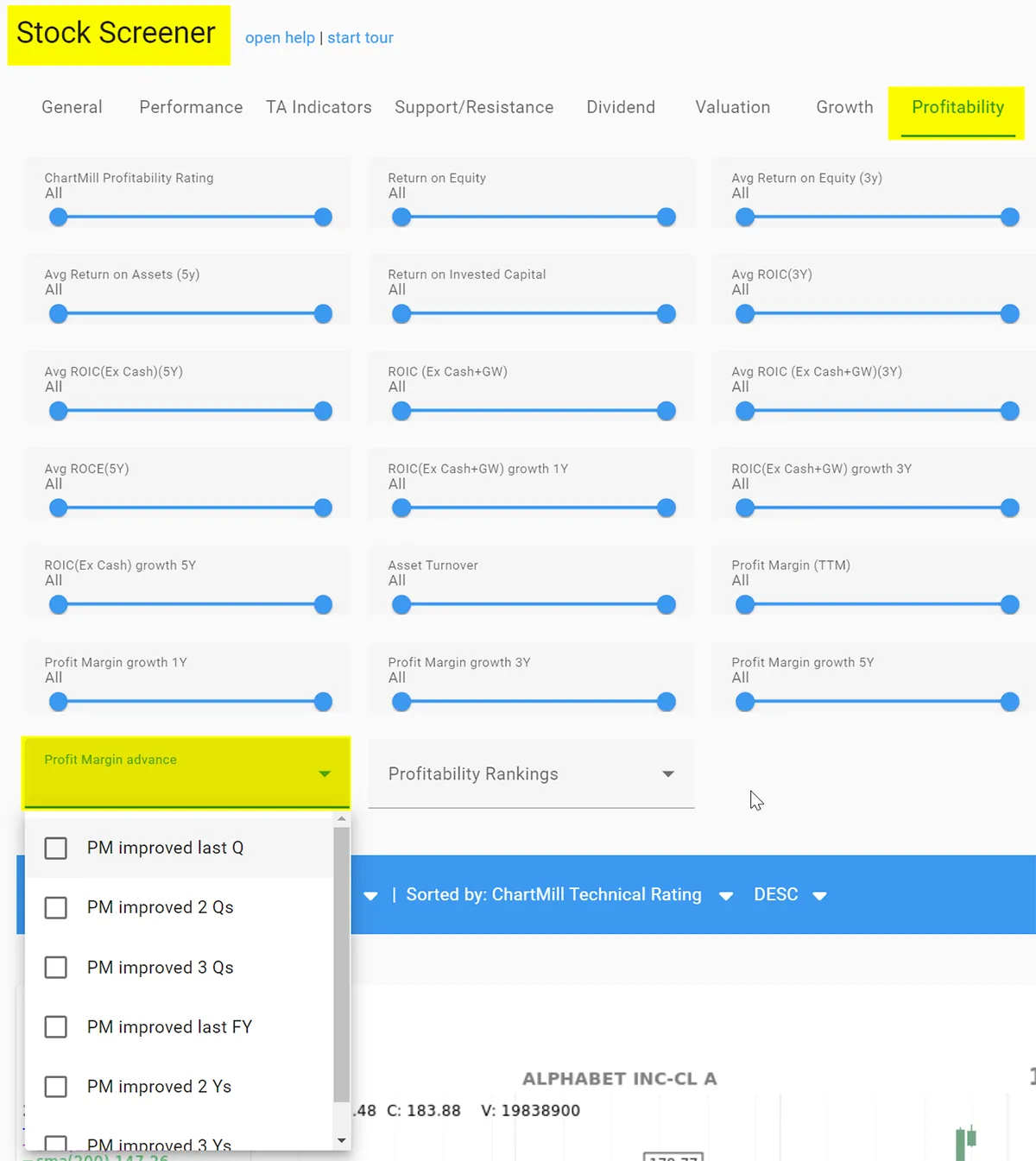
Task: Open the TA Indicators tab
Action: pyautogui.click(x=319, y=107)
